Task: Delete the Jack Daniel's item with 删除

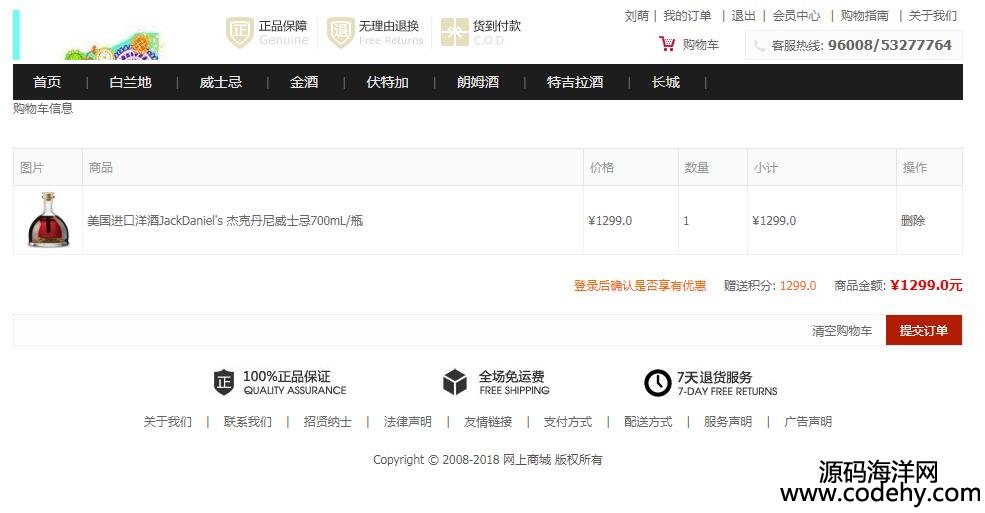Action: click(913, 220)
